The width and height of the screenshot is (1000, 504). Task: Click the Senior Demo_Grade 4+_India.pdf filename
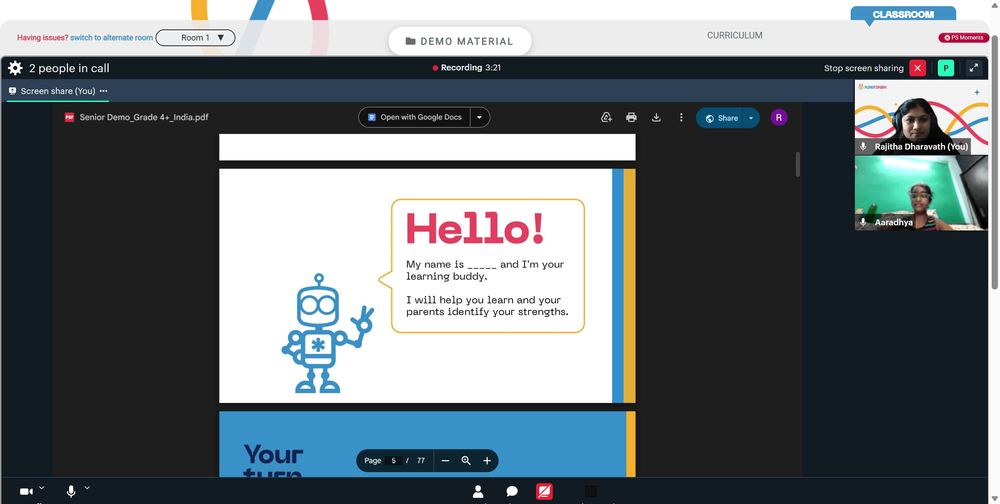pyautogui.click(x=143, y=117)
